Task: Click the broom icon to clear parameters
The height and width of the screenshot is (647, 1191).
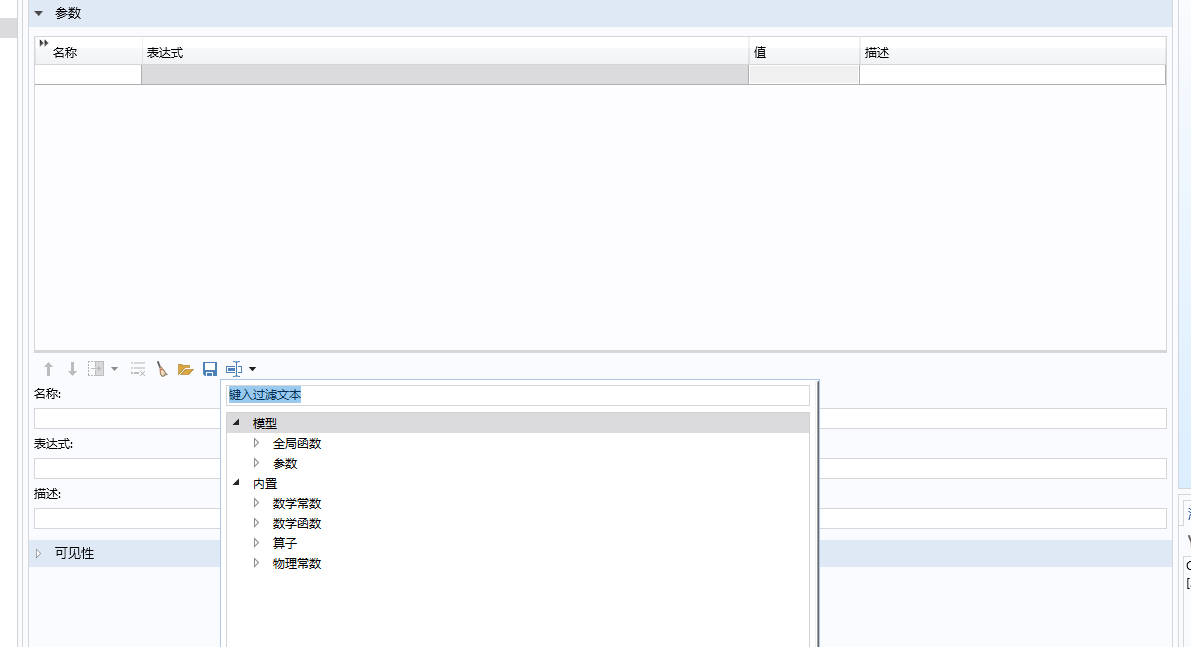Action: (x=163, y=368)
